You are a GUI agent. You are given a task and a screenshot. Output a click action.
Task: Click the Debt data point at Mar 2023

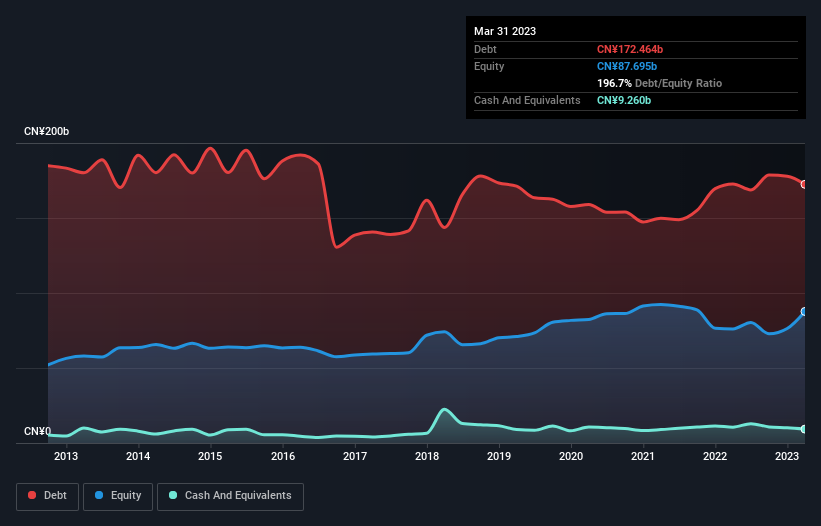point(804,184)
